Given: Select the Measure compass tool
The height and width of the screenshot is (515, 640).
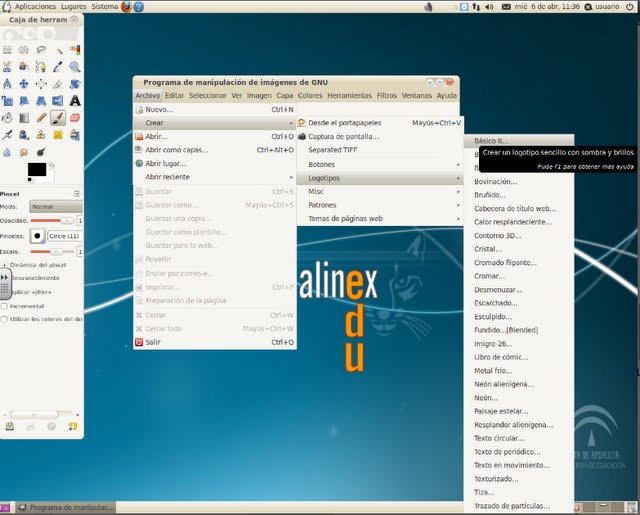Looking at the screenshot, I should [x=7, y=84].
